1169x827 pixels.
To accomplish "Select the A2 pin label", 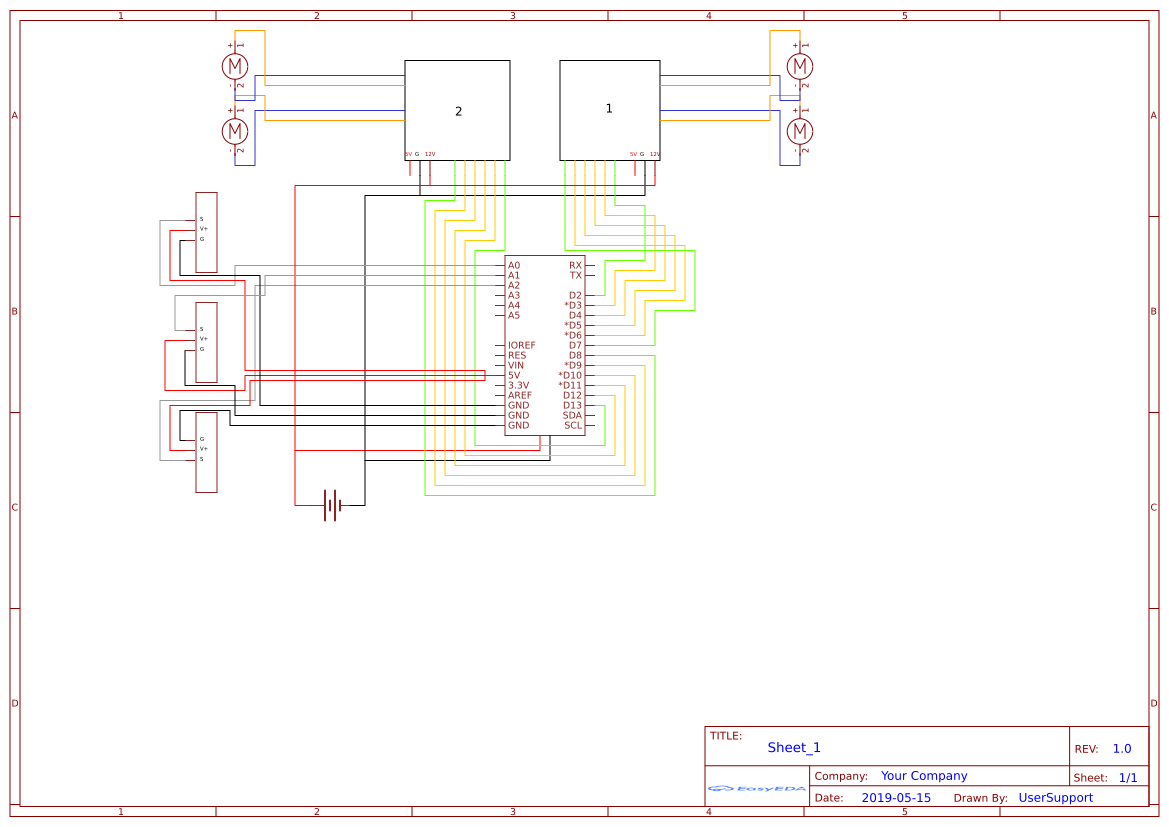I will 514,286.
